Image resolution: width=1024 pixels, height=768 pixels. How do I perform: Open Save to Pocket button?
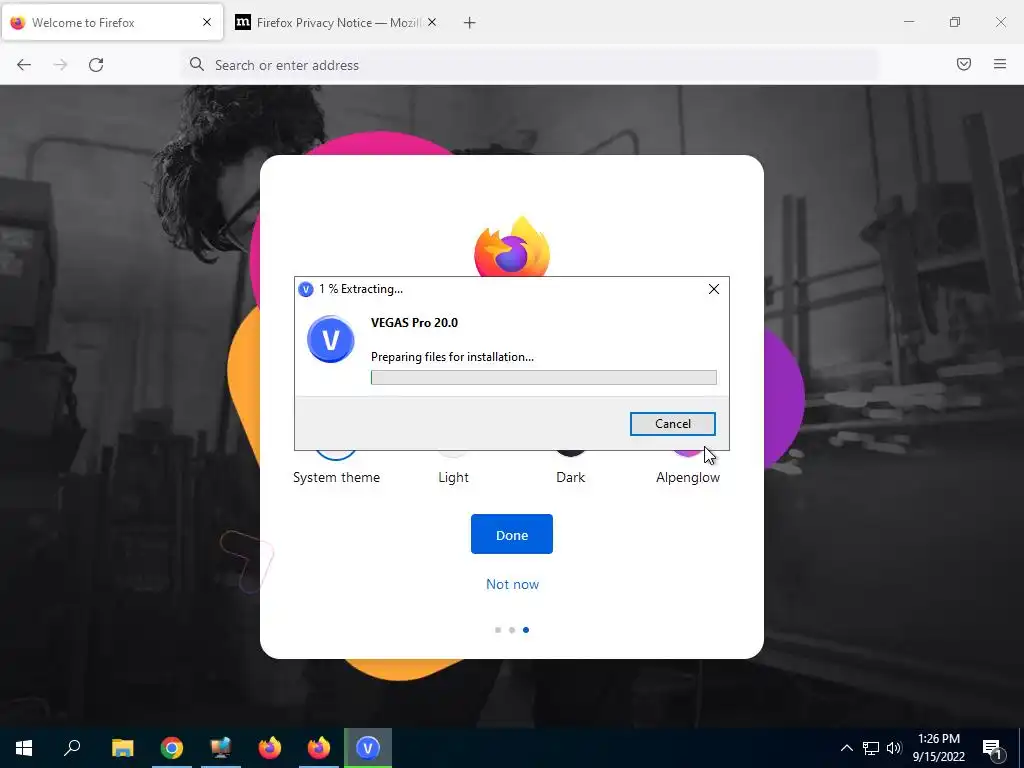point(963,64)
